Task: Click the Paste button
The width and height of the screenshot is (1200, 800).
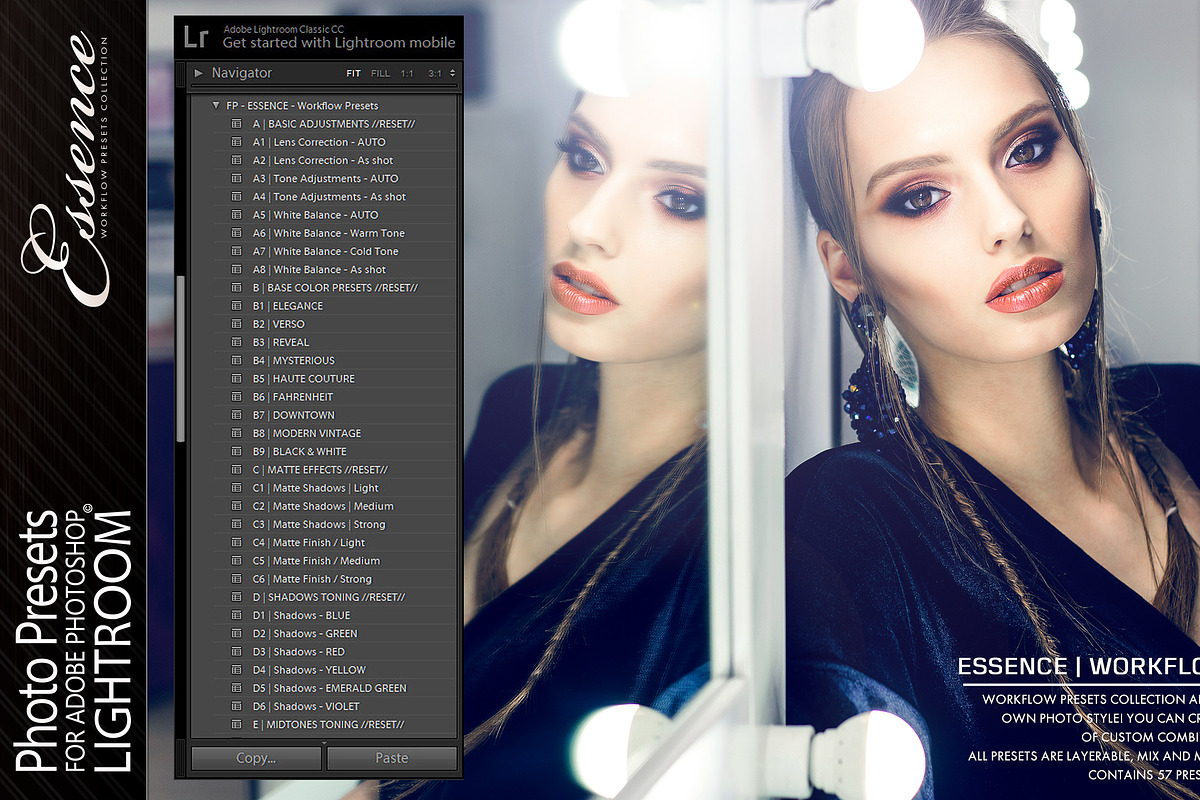Action: [392, 758]
